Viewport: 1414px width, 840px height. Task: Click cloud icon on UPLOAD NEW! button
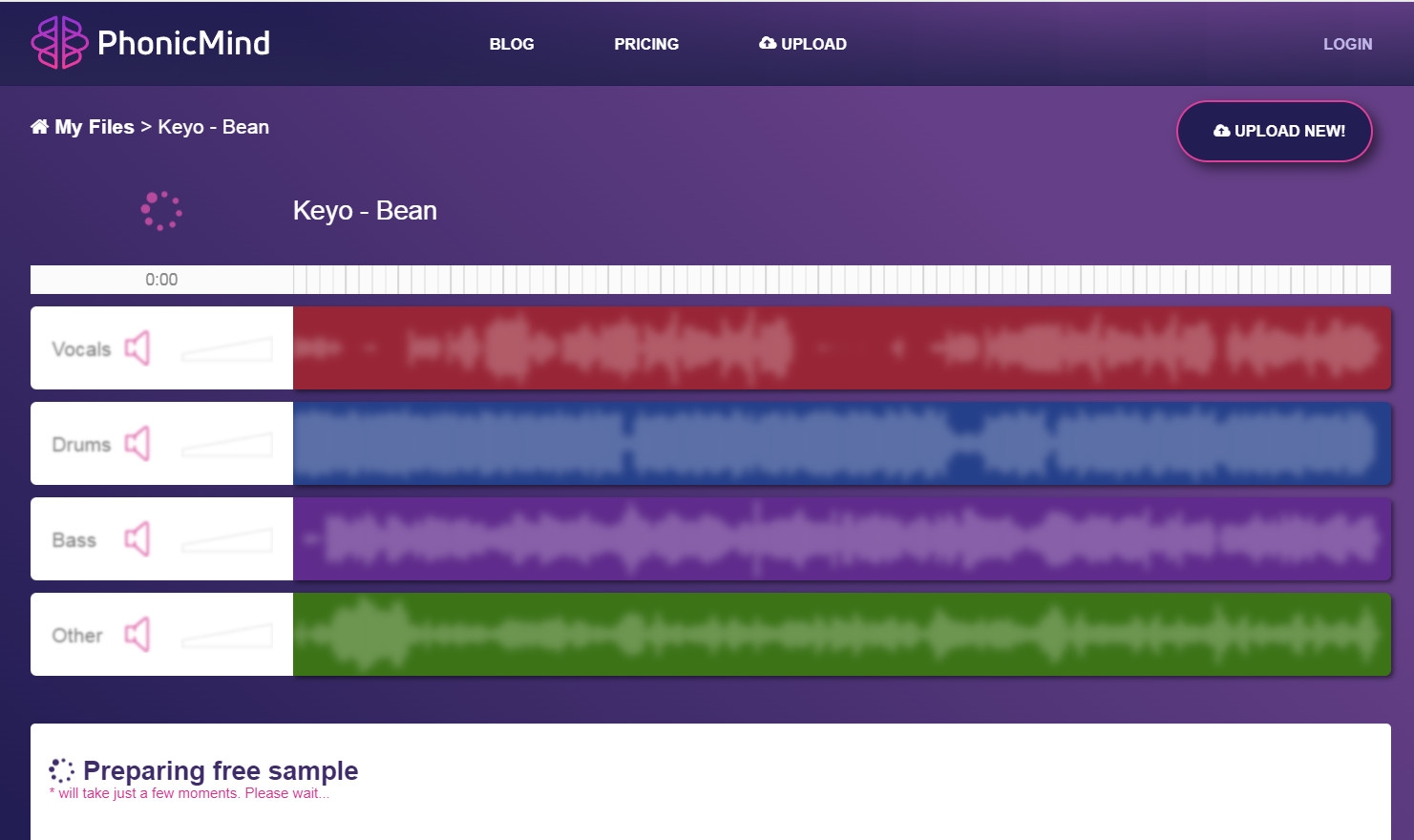point(1222,131)
